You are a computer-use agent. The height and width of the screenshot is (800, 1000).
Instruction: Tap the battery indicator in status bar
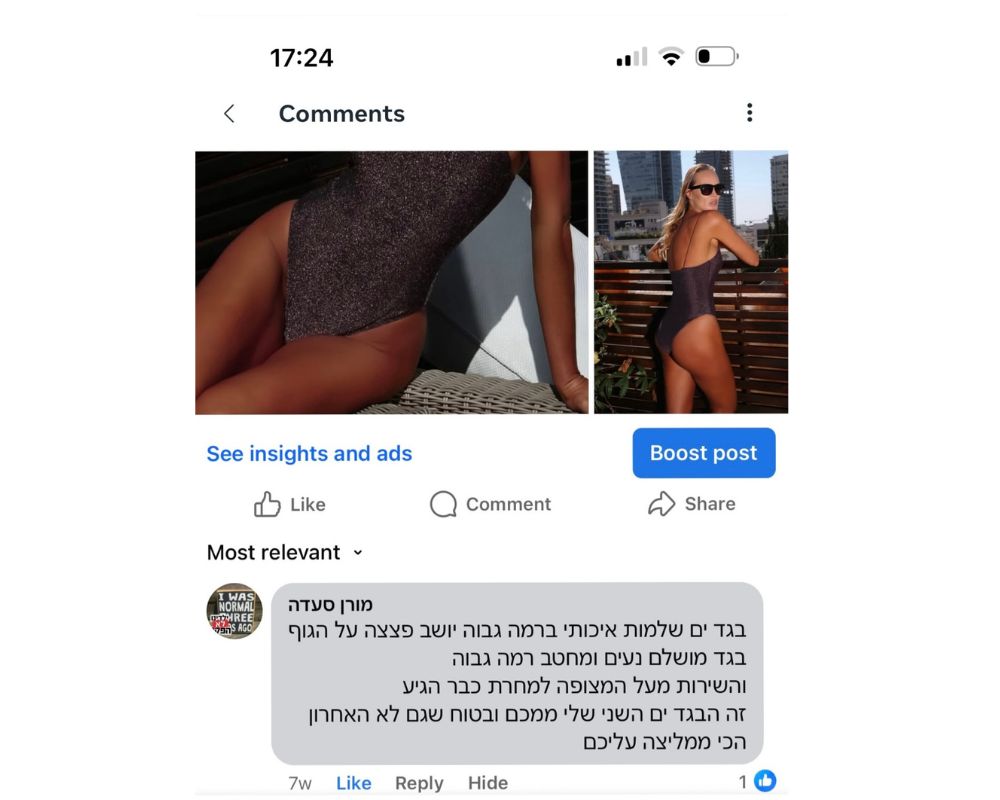(x=717, y=56)
